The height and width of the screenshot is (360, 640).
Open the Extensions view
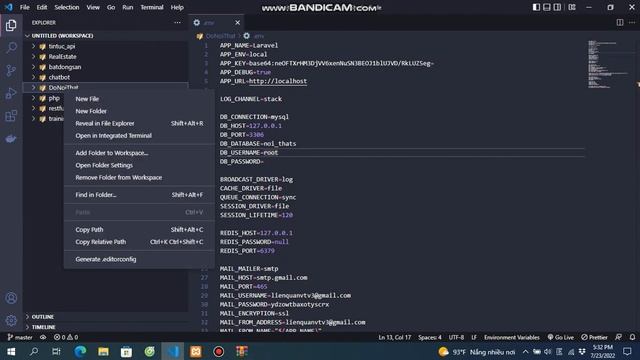[x=11, y=116]
